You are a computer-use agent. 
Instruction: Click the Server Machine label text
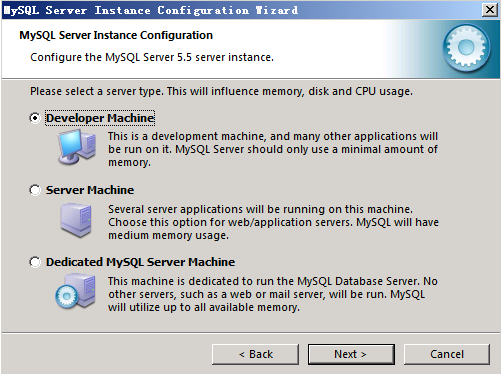(90, 190)
